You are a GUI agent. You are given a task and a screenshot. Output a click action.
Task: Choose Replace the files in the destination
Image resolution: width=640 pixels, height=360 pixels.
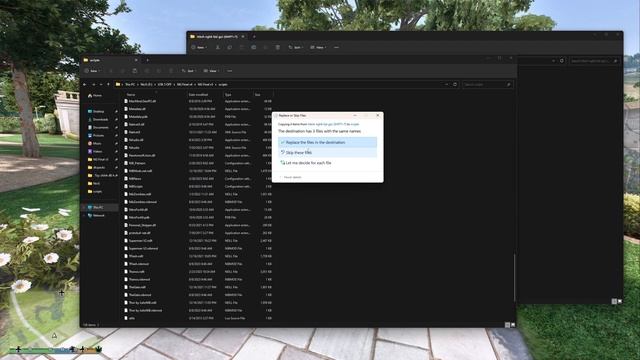(x=327, y=142)
